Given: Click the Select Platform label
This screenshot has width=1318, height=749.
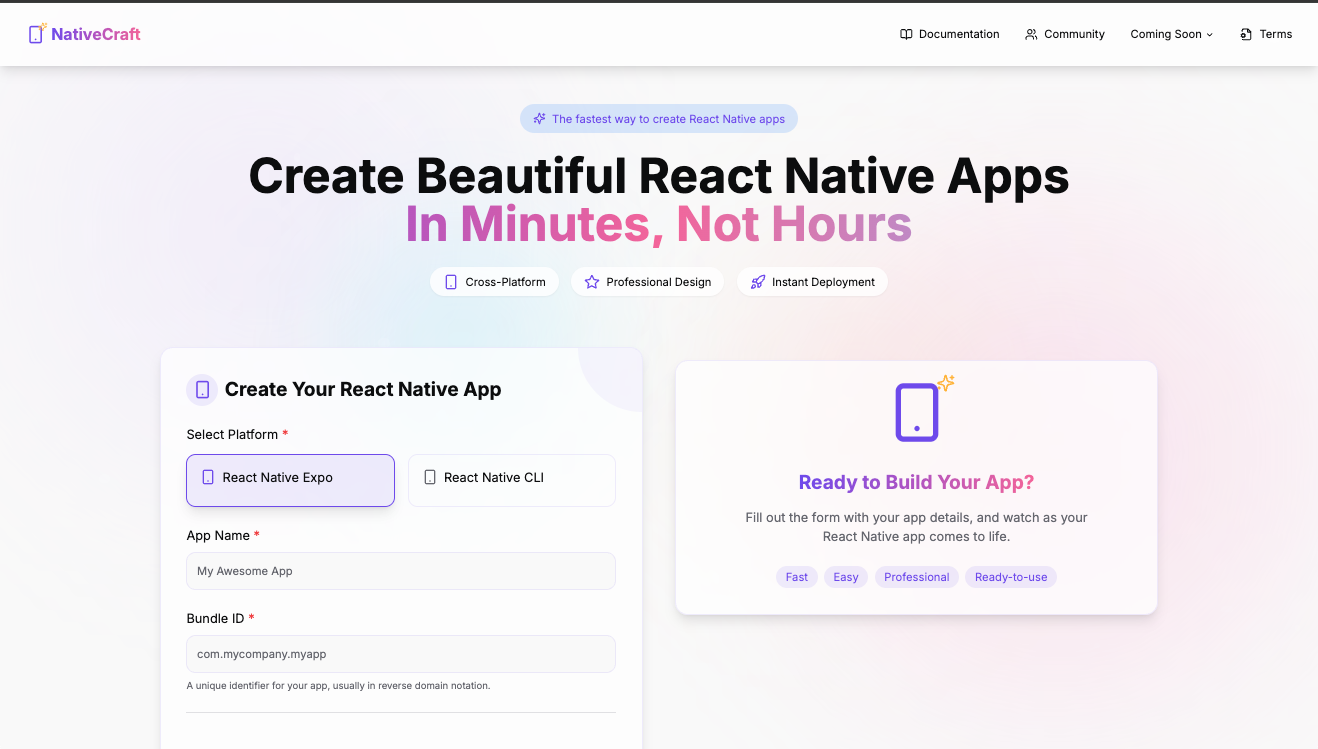Looking at the screenshot, I should [237, 434].
